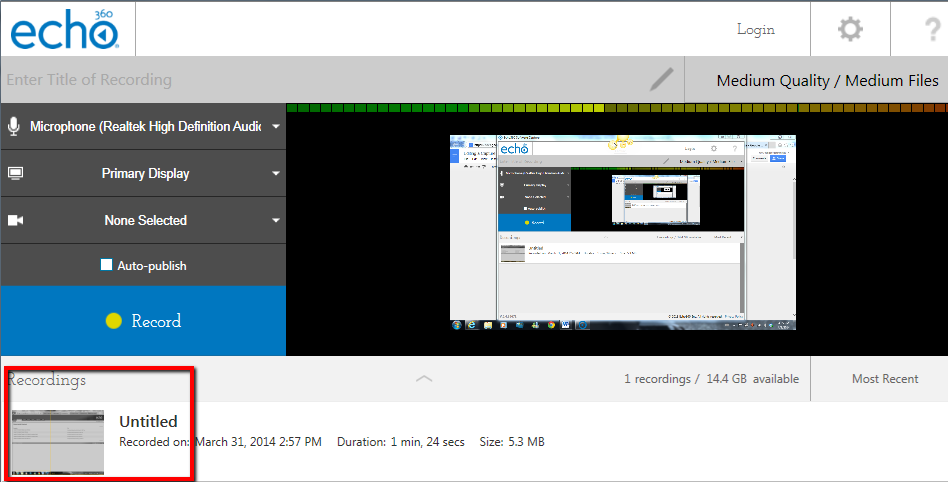Open the Login link
Screen dimensions: 948x482
coord(756,29)
